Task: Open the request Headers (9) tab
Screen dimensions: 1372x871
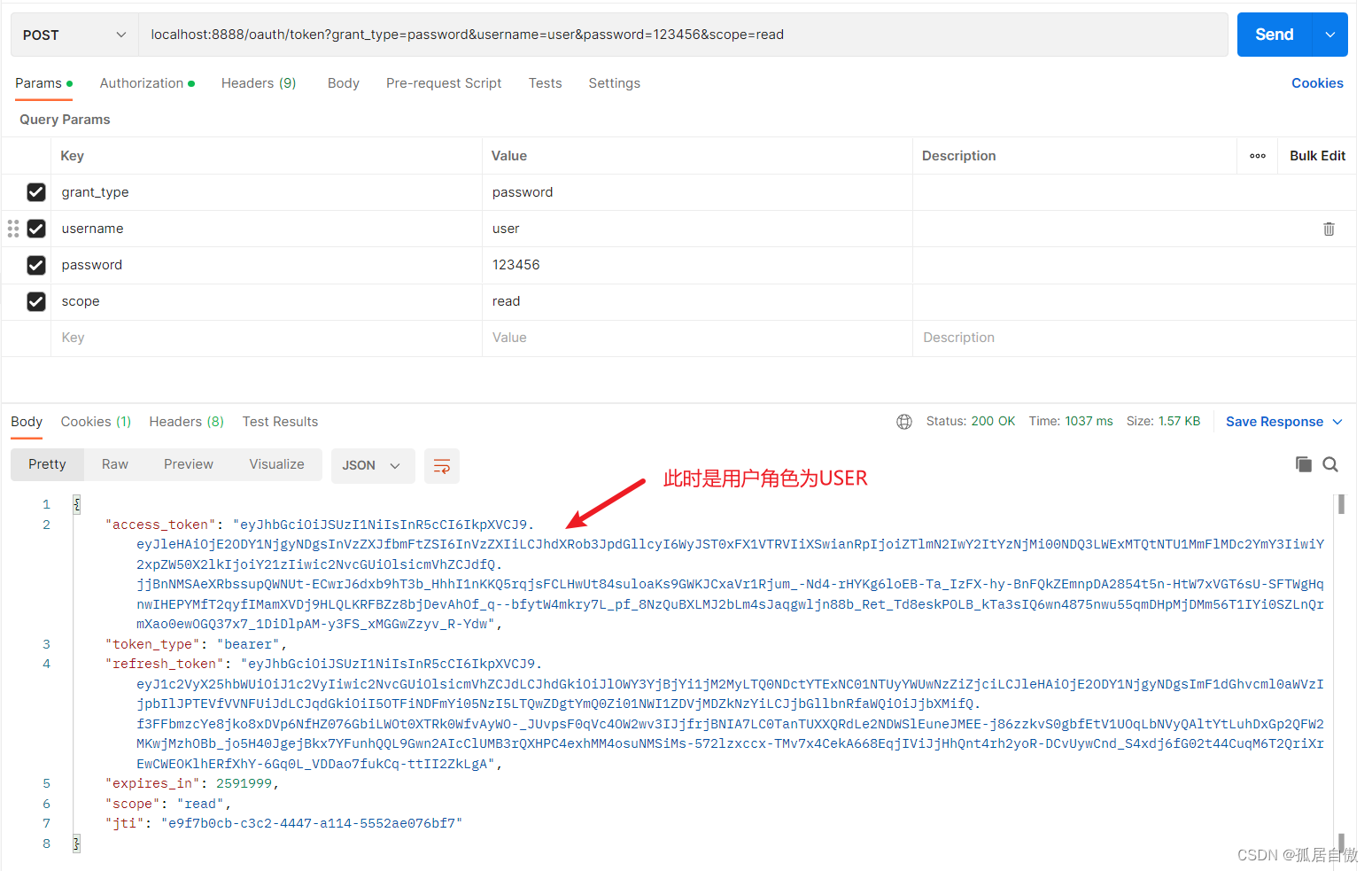Action: click(259, 83)
